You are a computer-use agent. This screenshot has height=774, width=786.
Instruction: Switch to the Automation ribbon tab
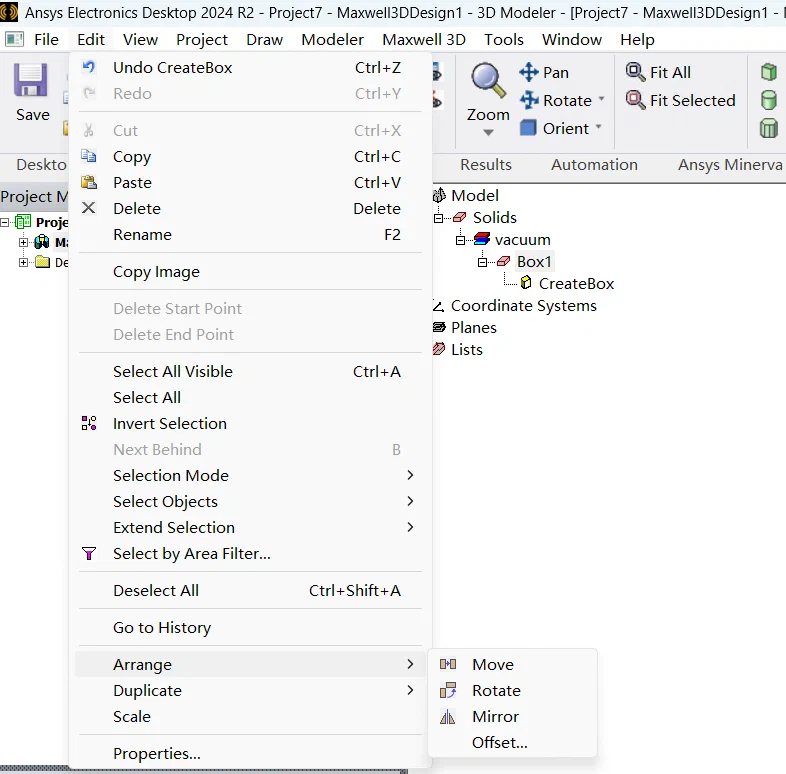pyautogui.click(x=595, y=164)
